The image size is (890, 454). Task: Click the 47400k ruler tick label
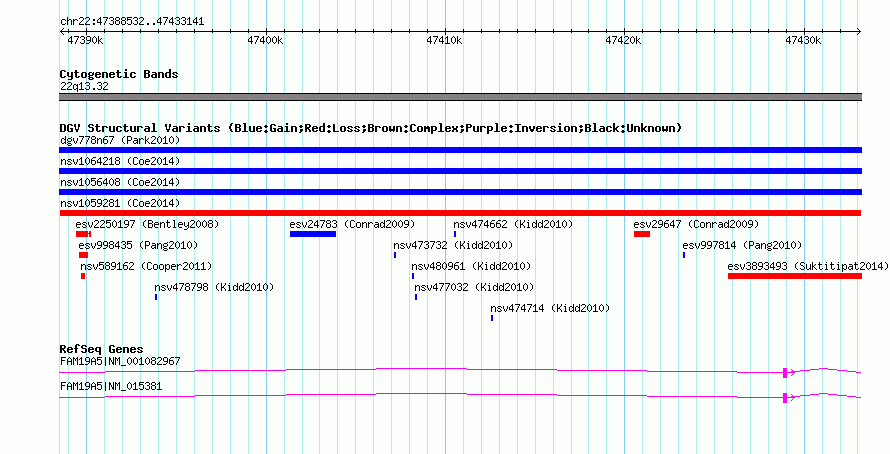coord(265,40)
